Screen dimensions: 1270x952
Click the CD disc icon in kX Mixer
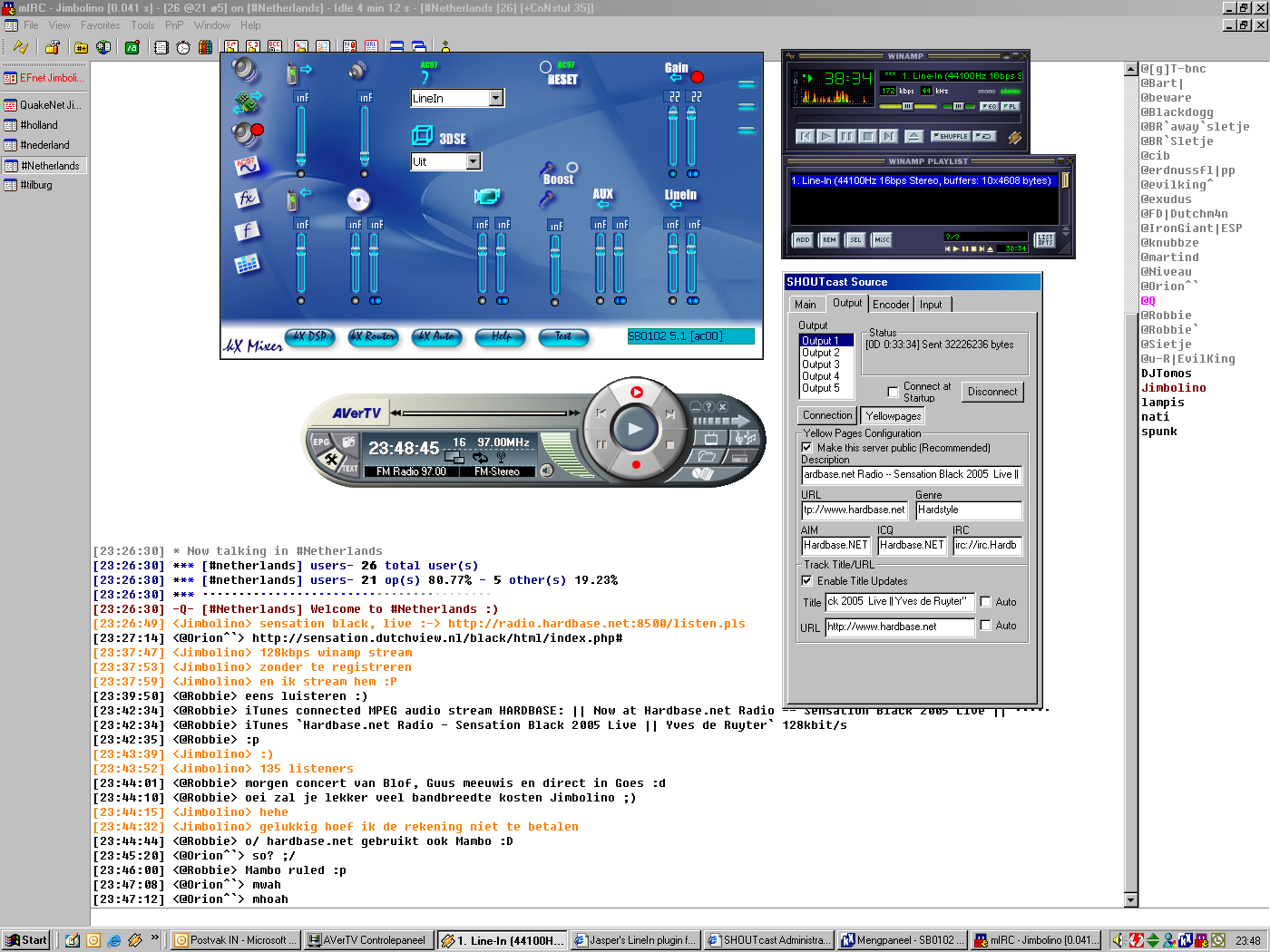click(358, 199)
